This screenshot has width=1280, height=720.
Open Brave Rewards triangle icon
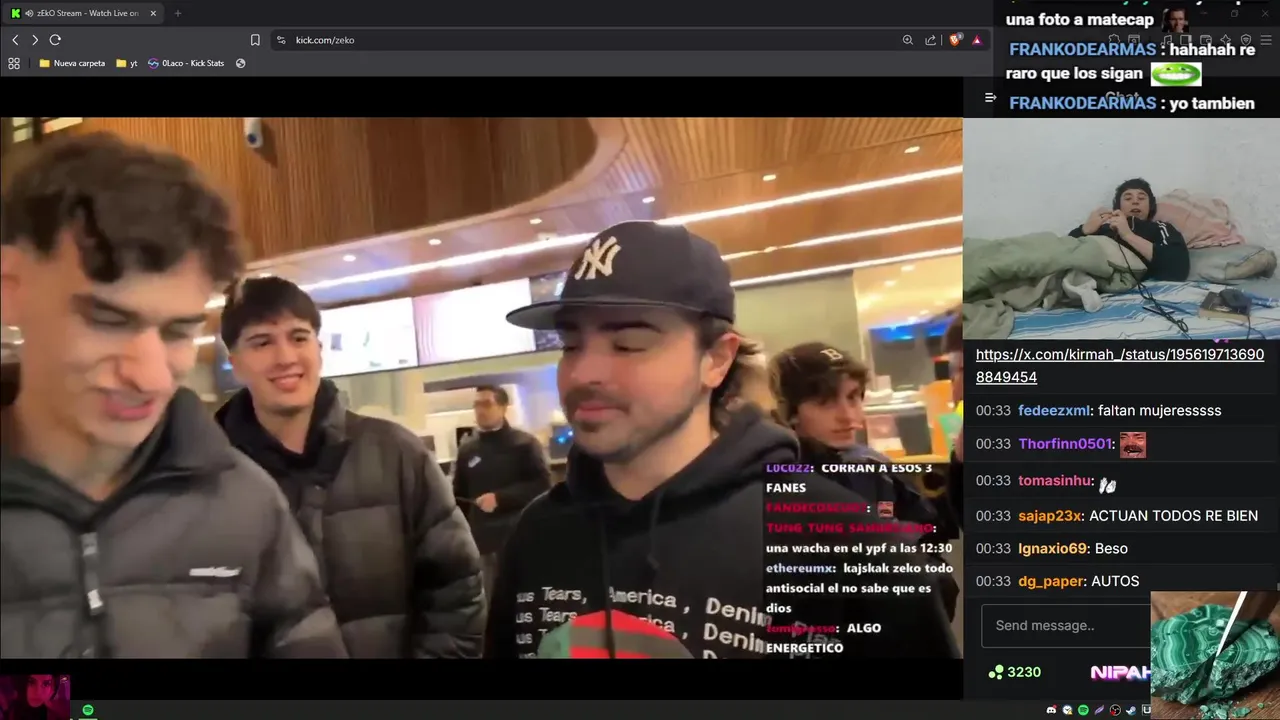coord(977,40)
